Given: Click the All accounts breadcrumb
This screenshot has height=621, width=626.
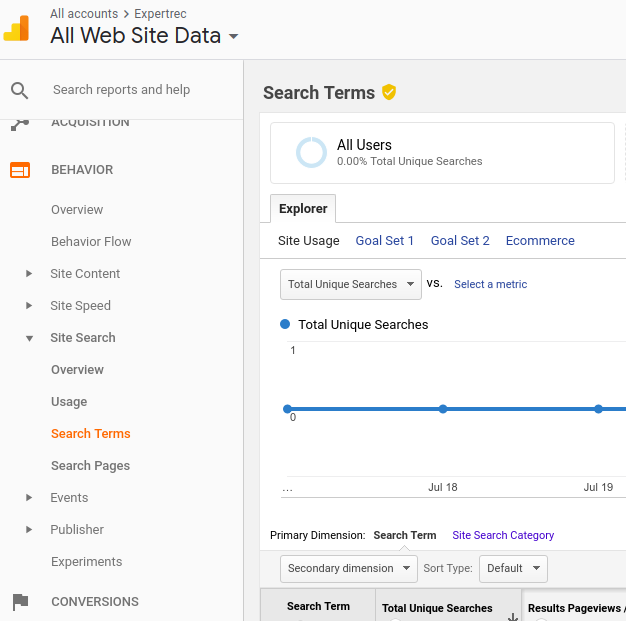Looking at the screenshot, I should point(84,14).
